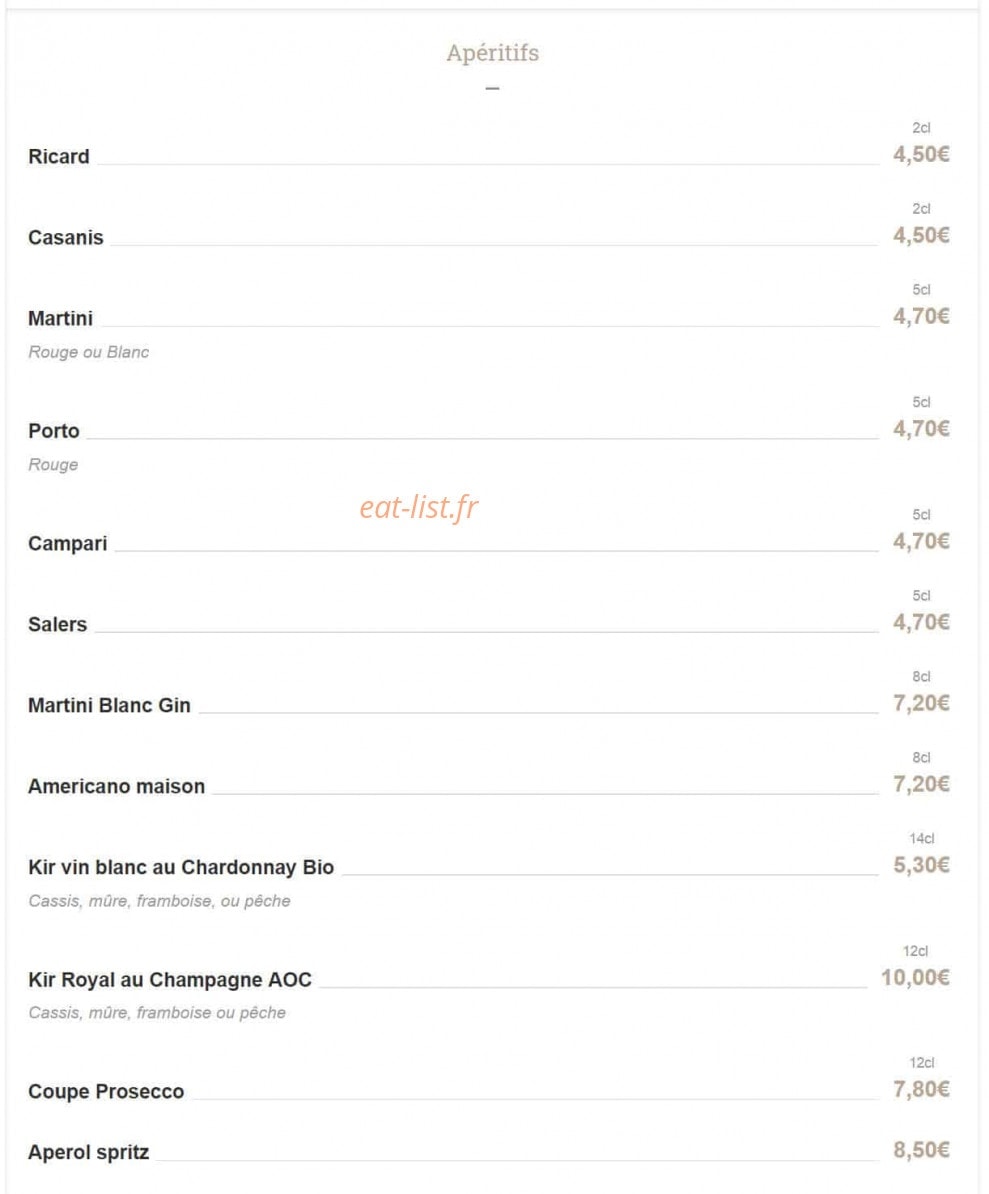Screen dimensions: 989x1194
Task: Click the Apéritifs section heading
Action: coord(493,53)
